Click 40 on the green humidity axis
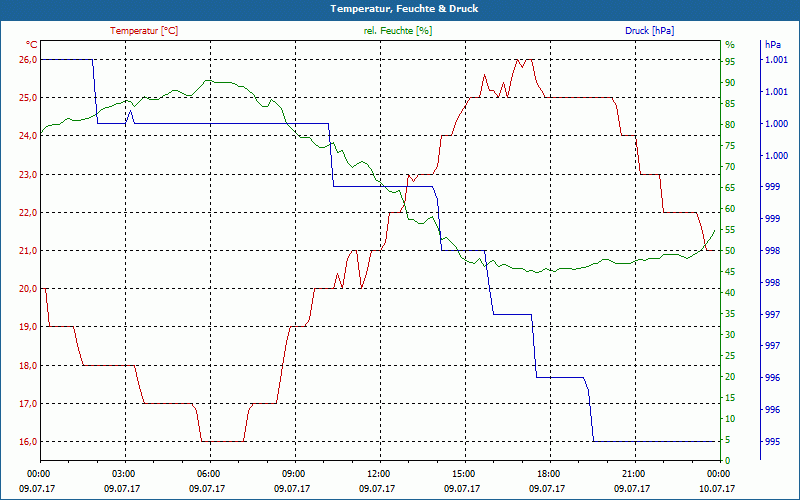The width and height of the screenshot is (800, 500). 730,293
